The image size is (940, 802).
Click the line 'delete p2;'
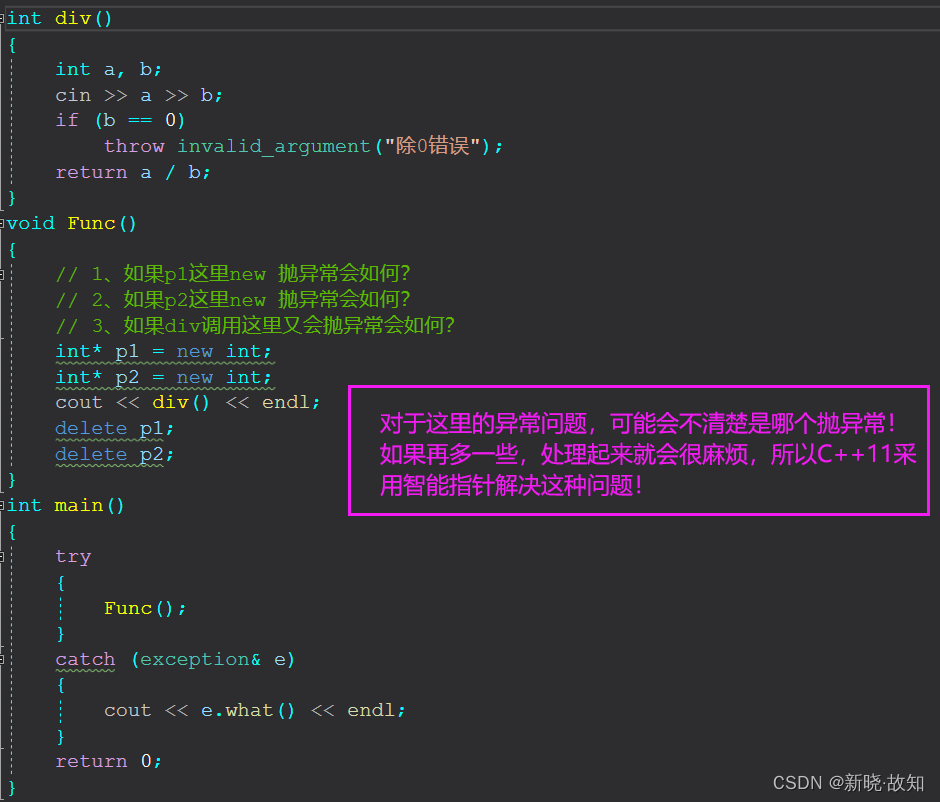(115, 454)
